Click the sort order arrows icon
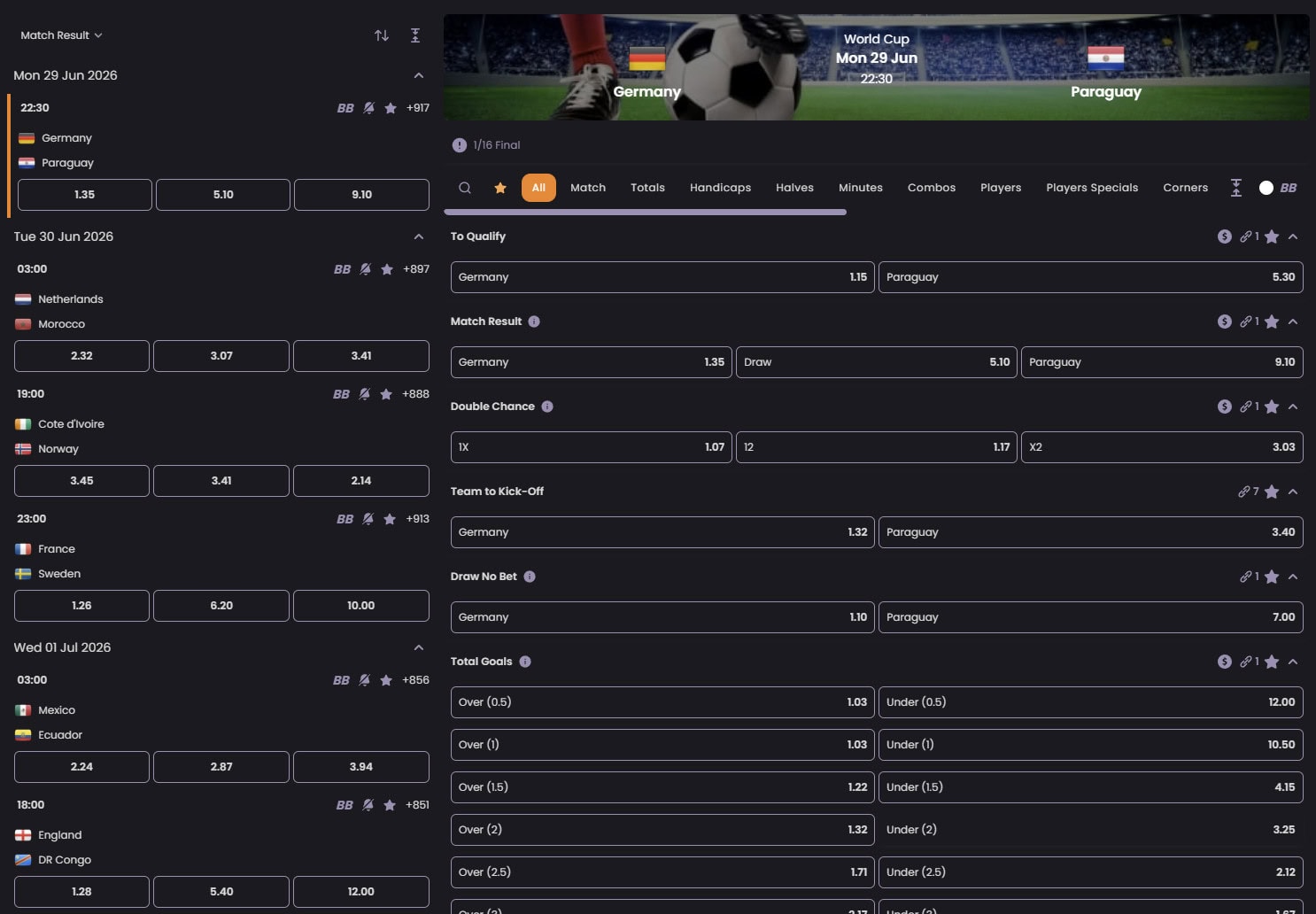 click(382, 35)
